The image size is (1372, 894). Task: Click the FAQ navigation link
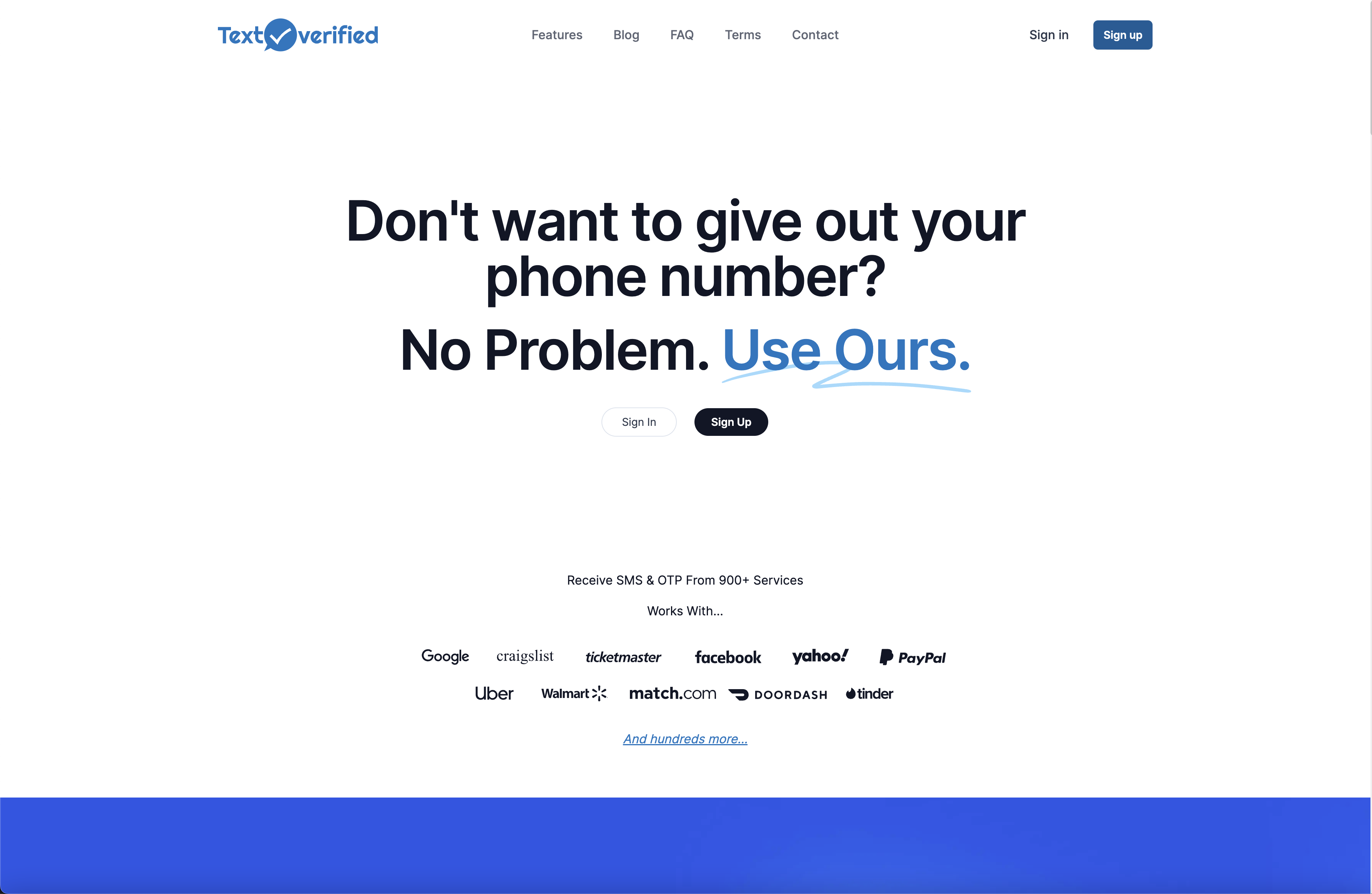tap(682, 34)
